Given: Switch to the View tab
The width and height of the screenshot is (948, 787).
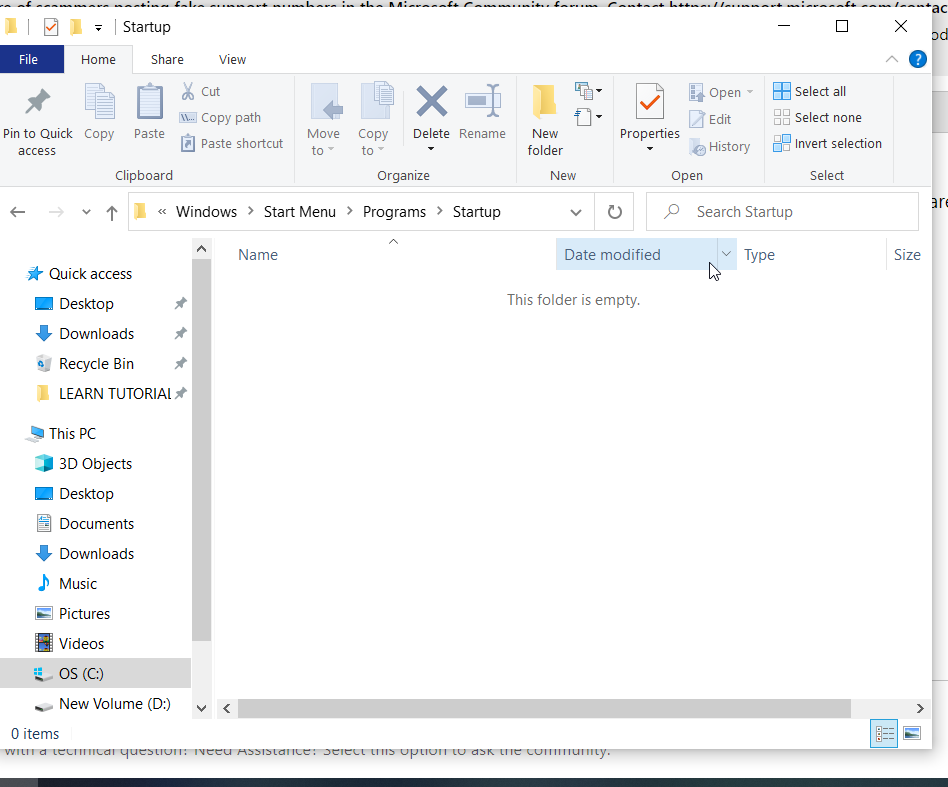Looking at the screenshot, I should tap(232, 59).
